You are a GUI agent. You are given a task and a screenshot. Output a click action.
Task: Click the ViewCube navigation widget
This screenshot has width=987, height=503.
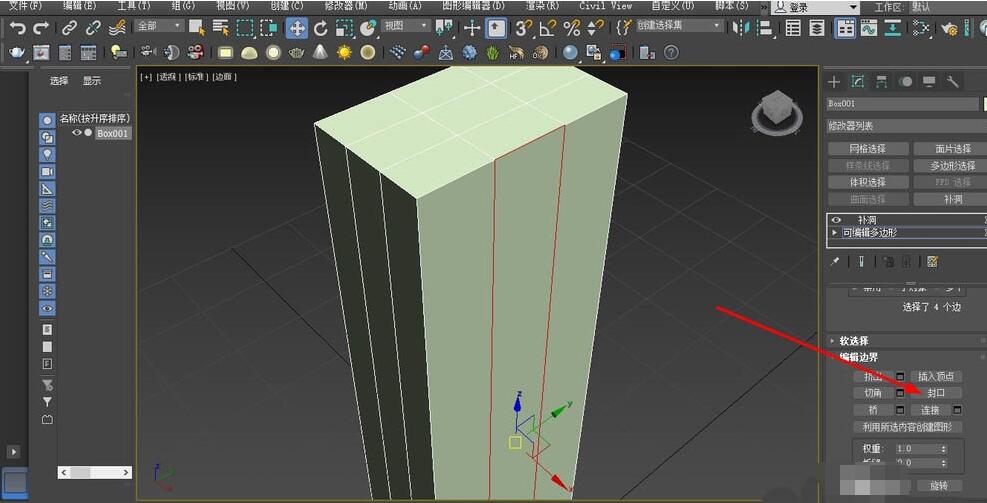(x=776, y=111)
